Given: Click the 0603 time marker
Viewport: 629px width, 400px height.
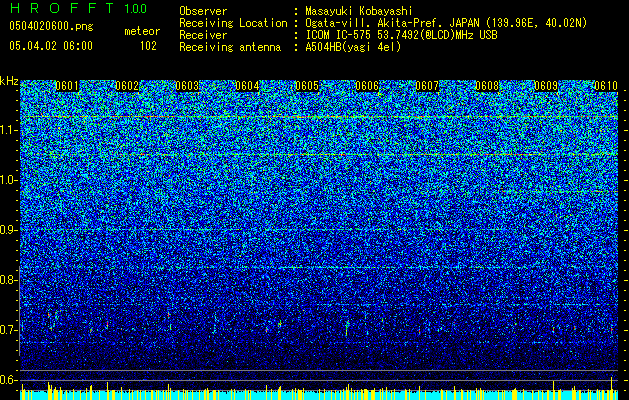Looking at the screenshot, I should point(187,86).
